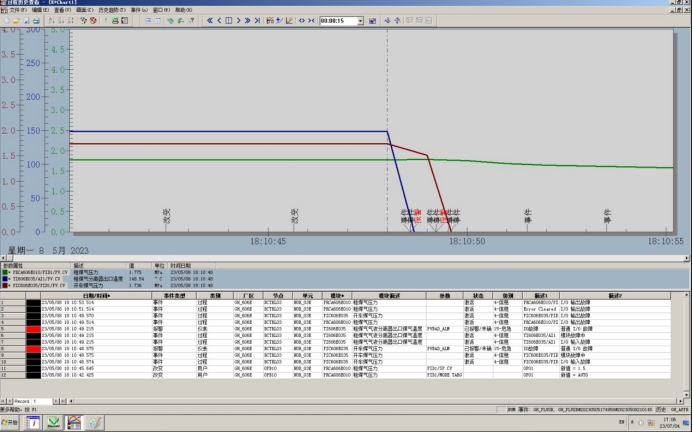Open the time span dropdown arrow
The image size is (693, 432).
[360, 21]
